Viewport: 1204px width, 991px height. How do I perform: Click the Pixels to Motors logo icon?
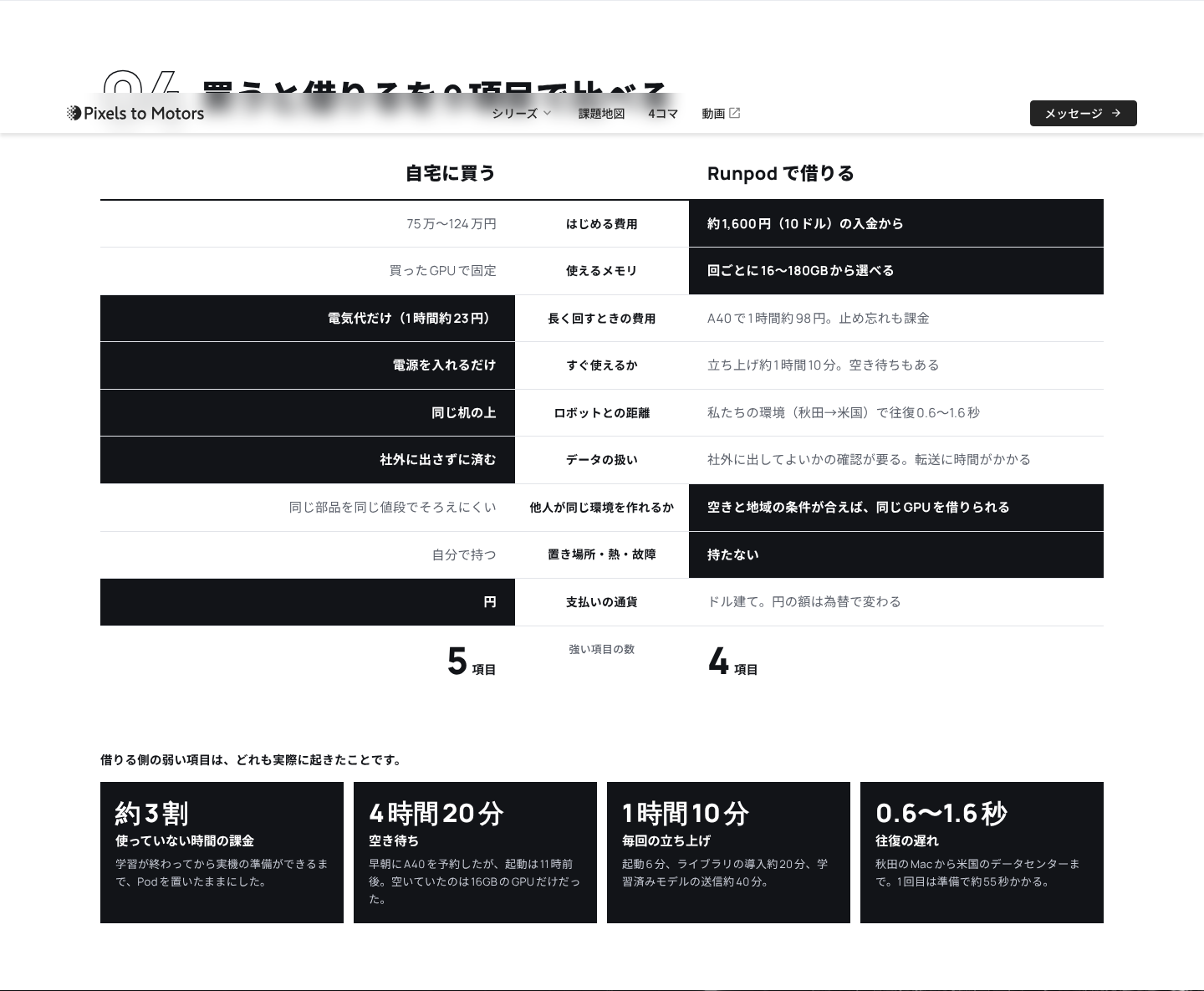pos(74,113)
